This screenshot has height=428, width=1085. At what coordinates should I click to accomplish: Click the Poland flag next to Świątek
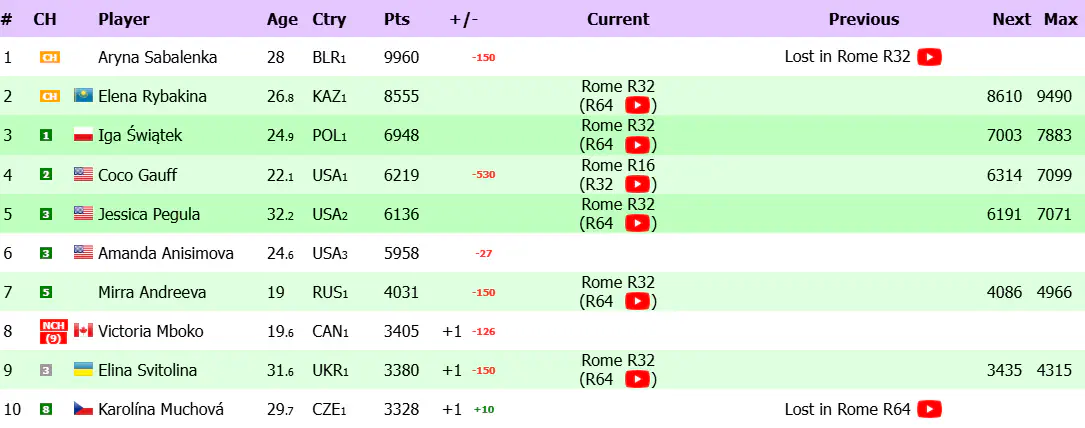click(x=83, y=136)
